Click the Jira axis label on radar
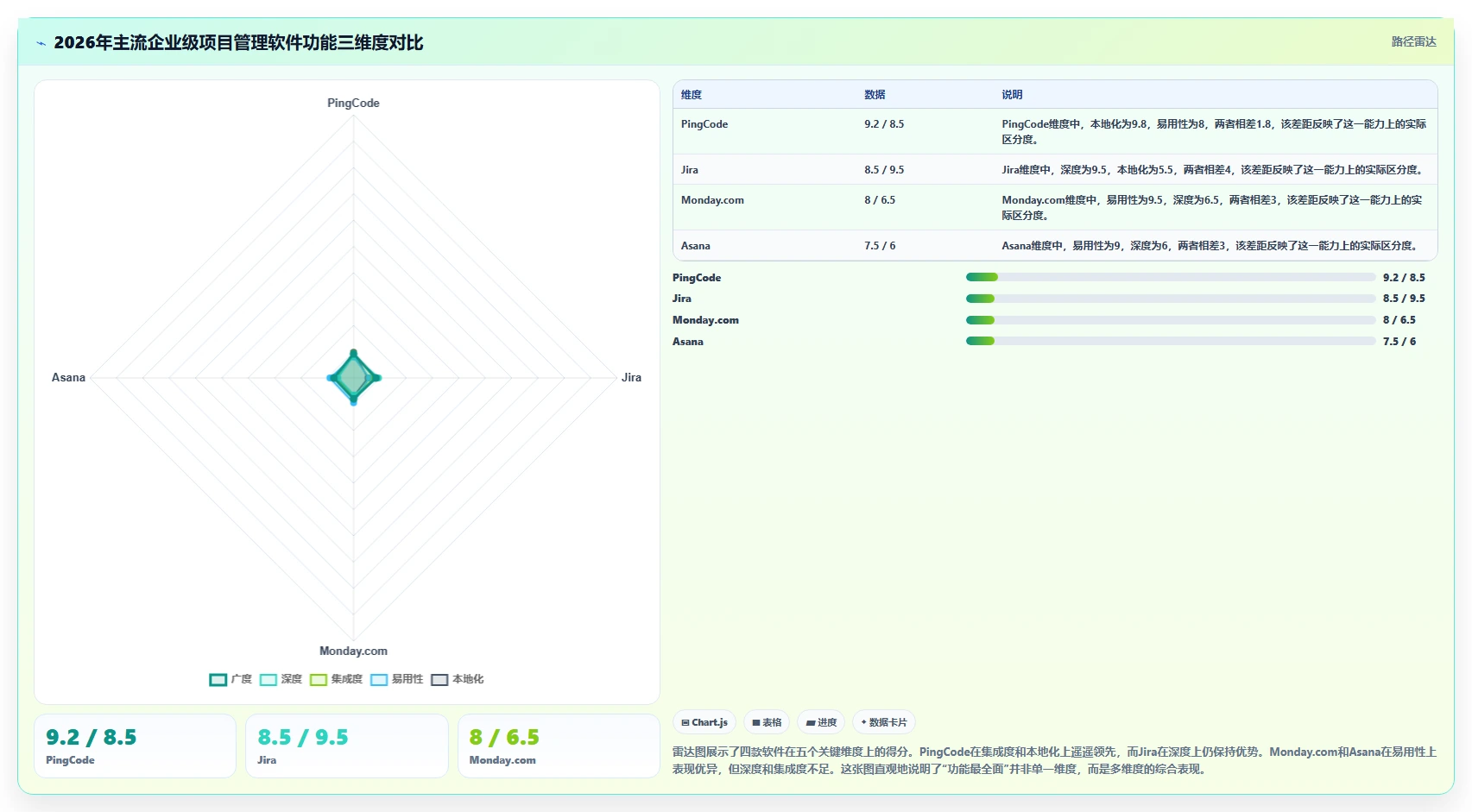Viewport: 1472px width, 812px height. click(631, 377)
